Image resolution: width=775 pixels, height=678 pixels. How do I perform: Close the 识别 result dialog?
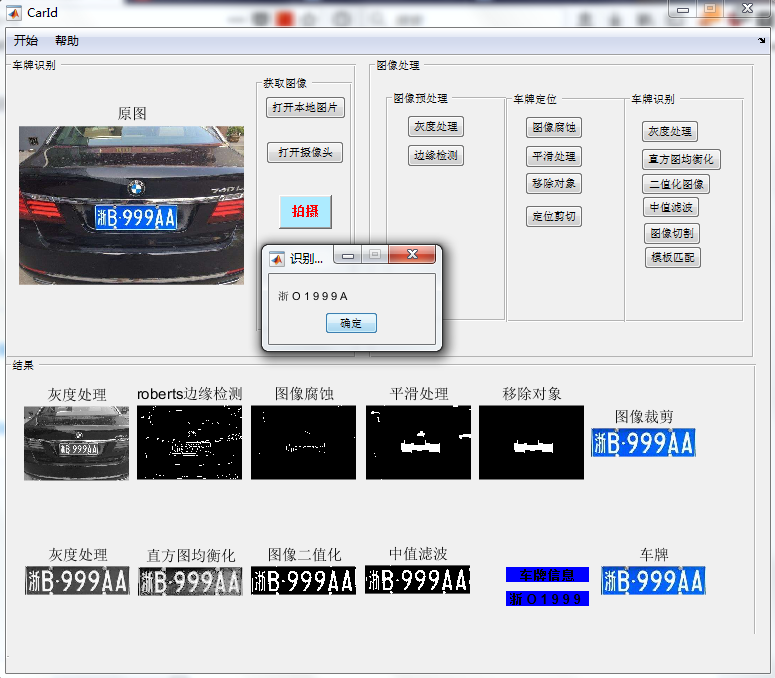click(x=412, y=254)
